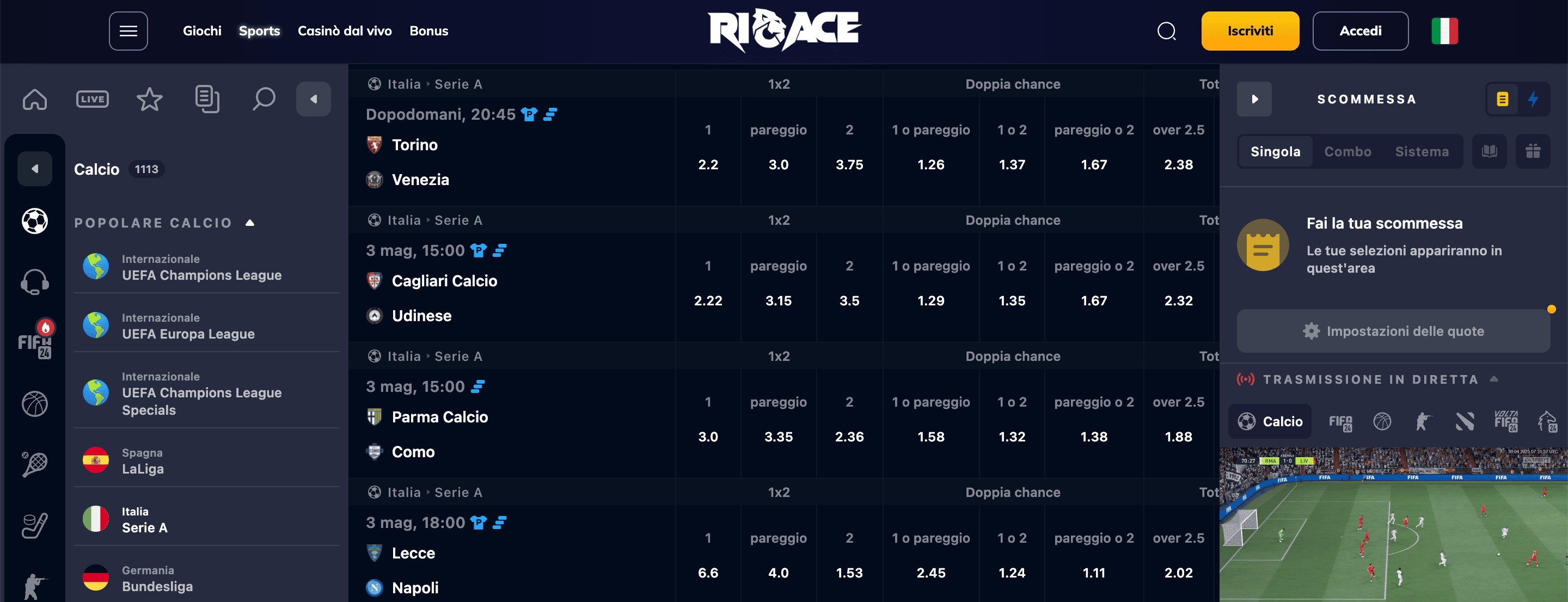This screenshot has width=1568, height=602.
Task: Collapse the Popolare Calcio list
Action: (250, 222)
